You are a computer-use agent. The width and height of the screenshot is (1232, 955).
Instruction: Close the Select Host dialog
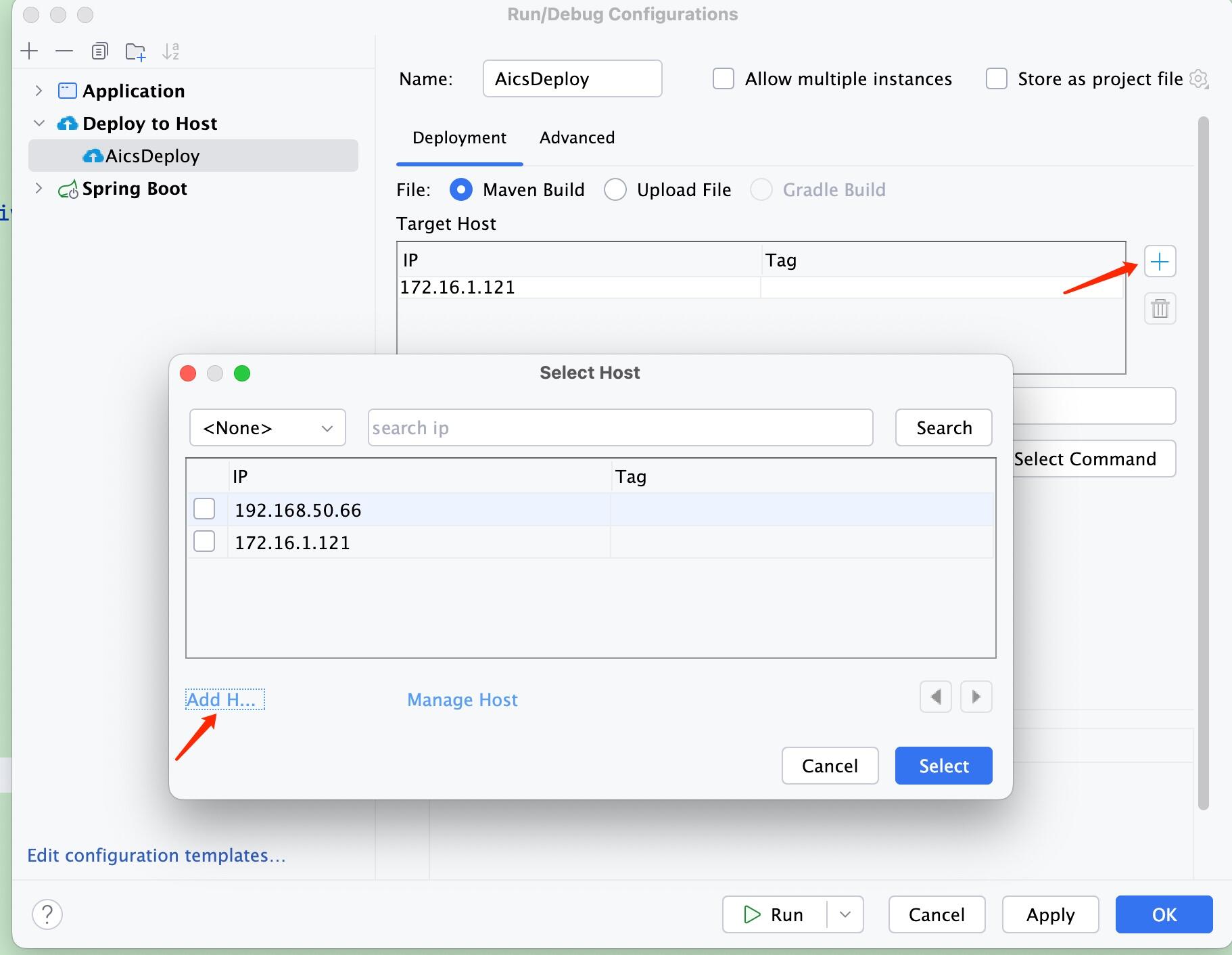click(188, 373)
